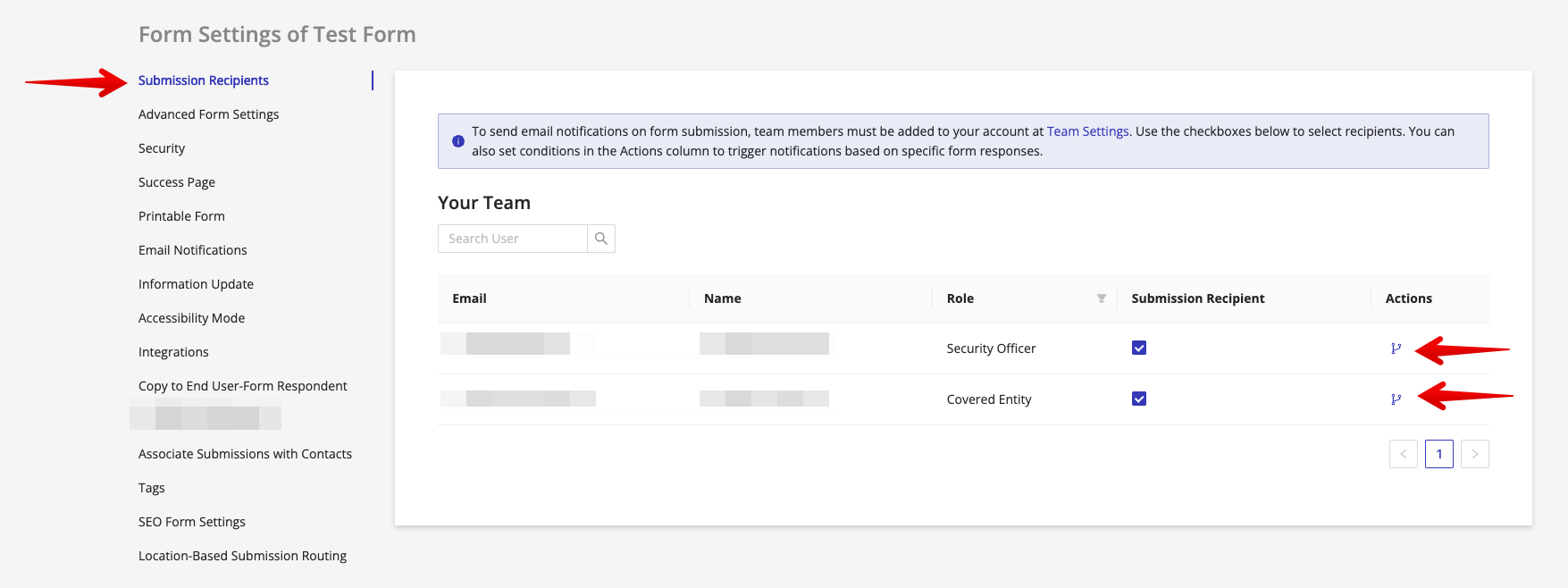Go to Security settings section
The image size is (1568, 588).
162,148
